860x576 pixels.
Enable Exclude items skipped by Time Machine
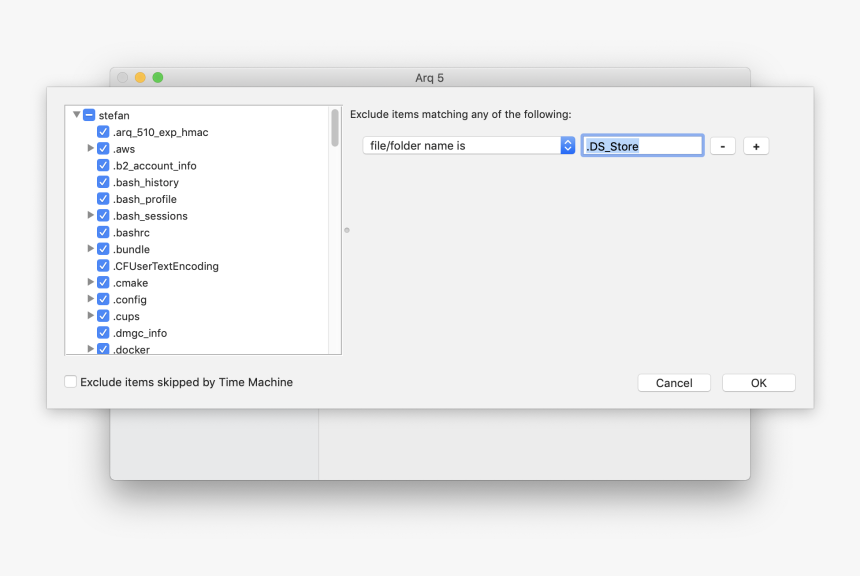coord(71,382)
